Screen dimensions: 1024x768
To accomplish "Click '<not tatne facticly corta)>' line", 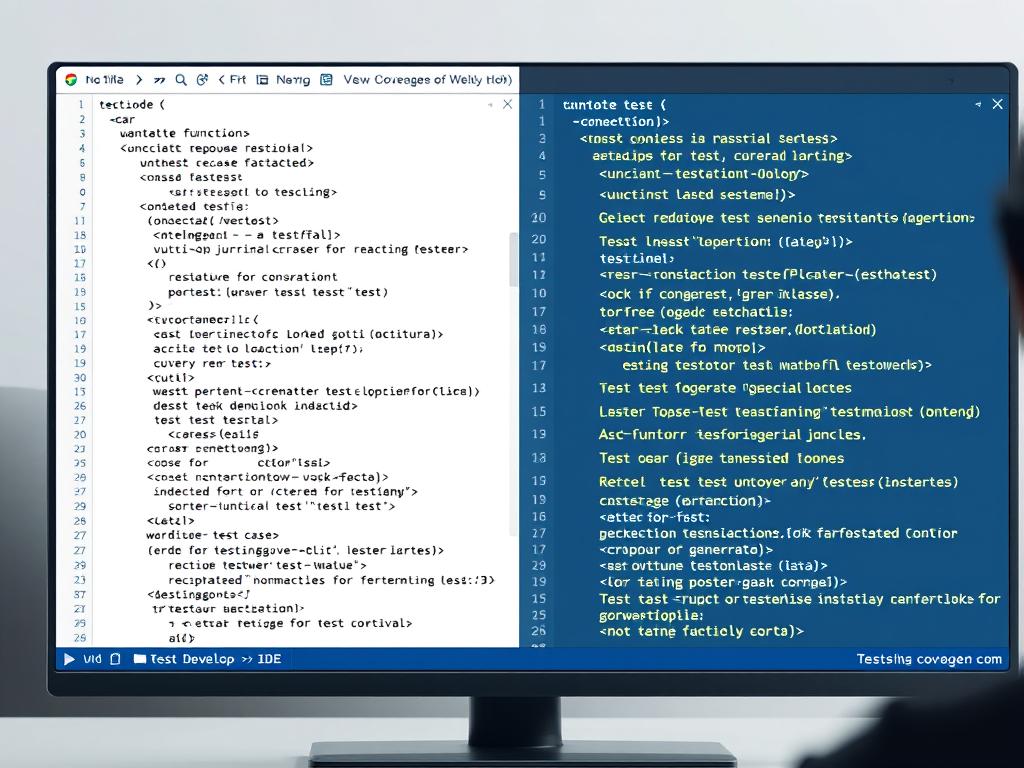I will [x=701, y=631].
